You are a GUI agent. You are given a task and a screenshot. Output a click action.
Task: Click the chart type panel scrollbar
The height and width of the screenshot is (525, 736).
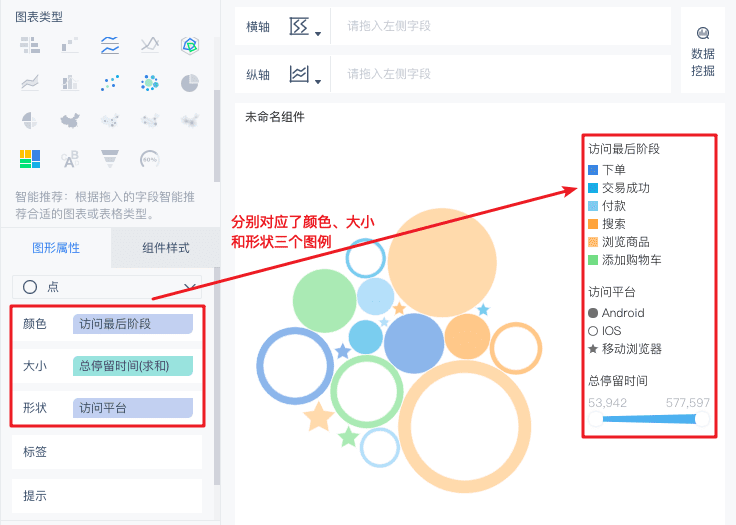pos(216,135)
